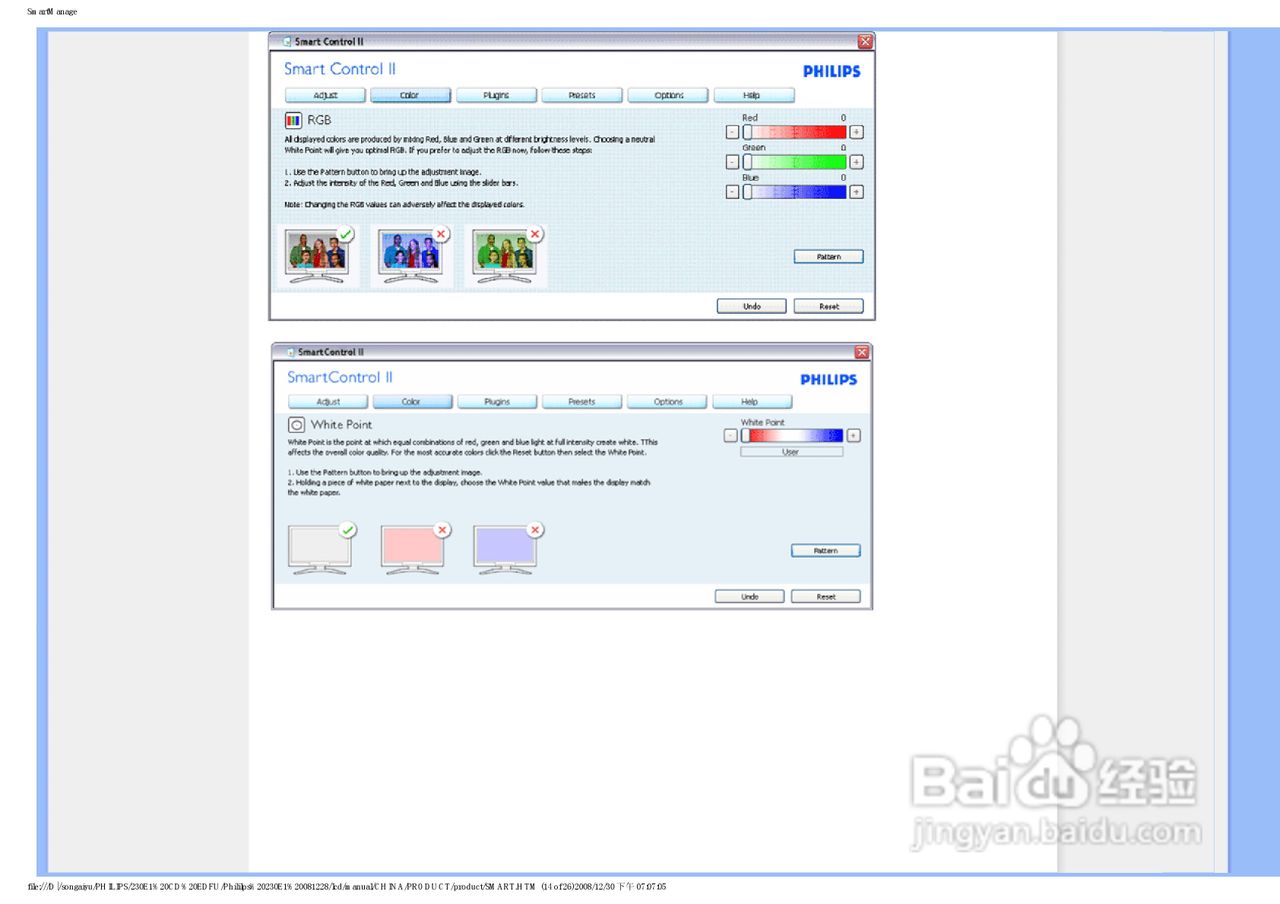Select the green-tinted monitor photo thumbnail
The height and width of the screenshot is (904, 1280).
[x=506, y=257]
